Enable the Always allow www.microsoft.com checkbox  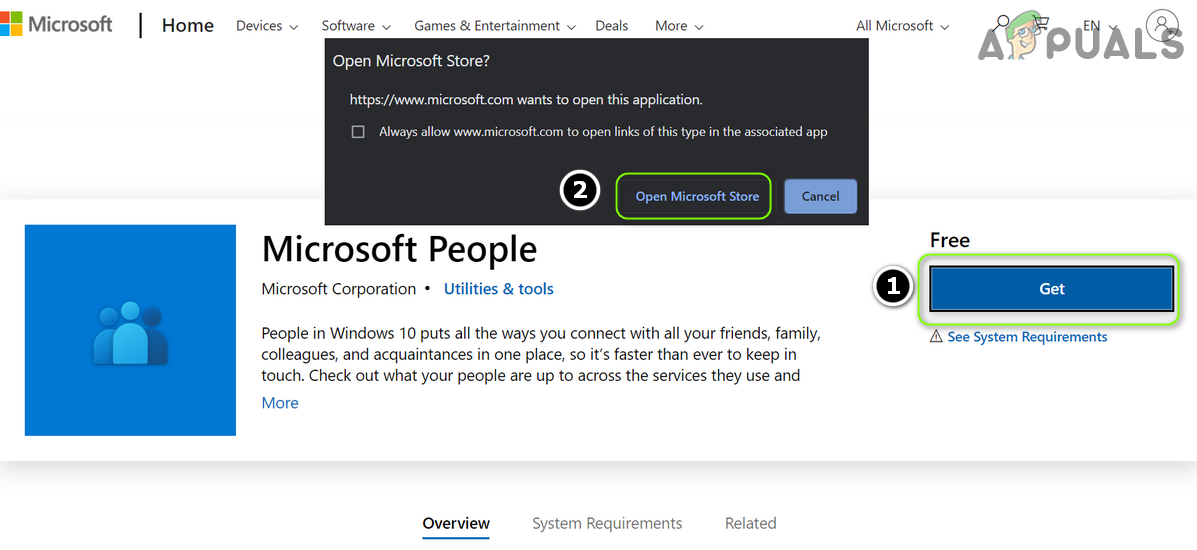pyautogui.click(x=358, y=132)
